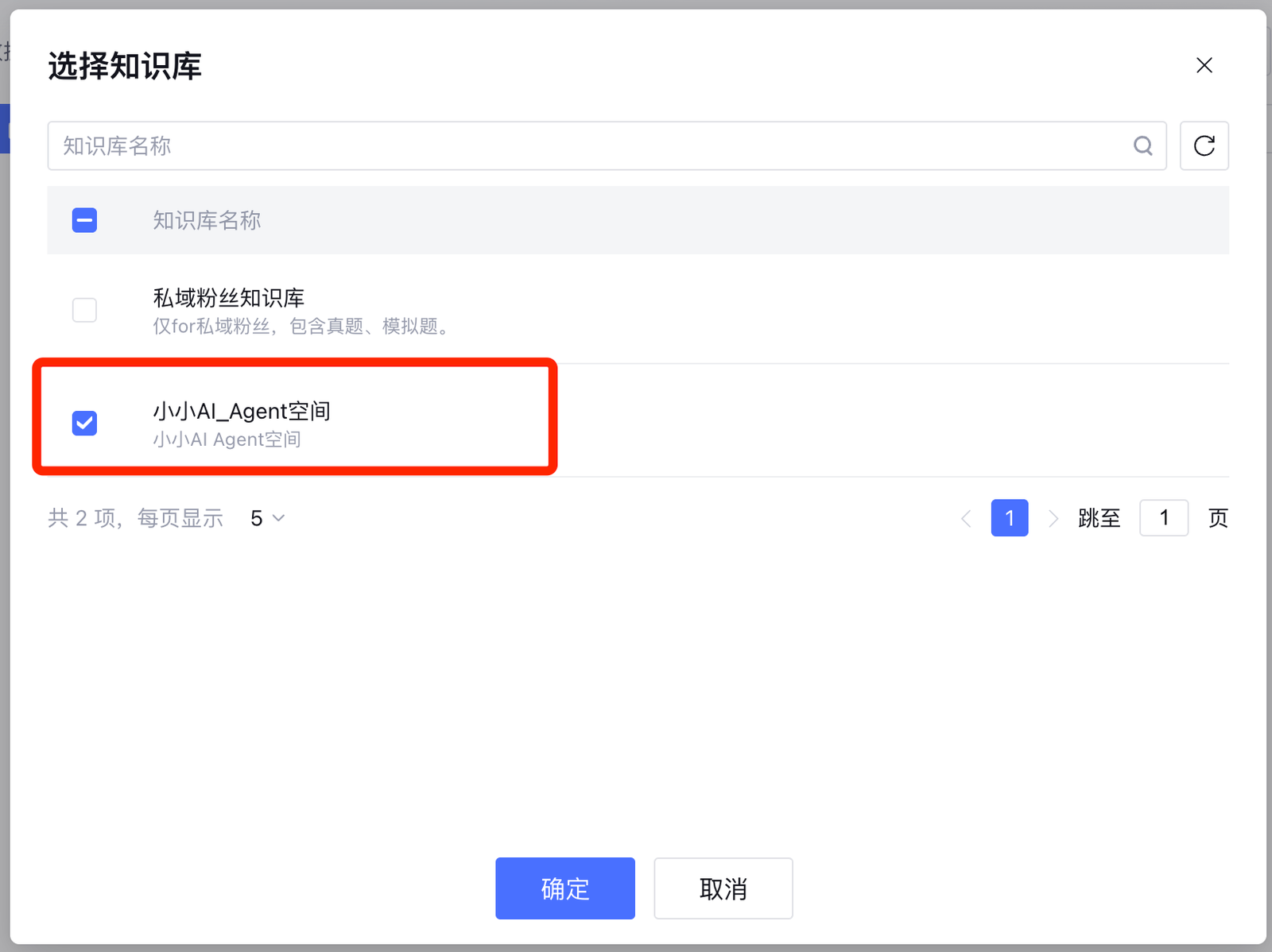Click the 仅for私域粉丝 description text
Image resolution: width=1272 pixels, height=952 pixels.
302,327
